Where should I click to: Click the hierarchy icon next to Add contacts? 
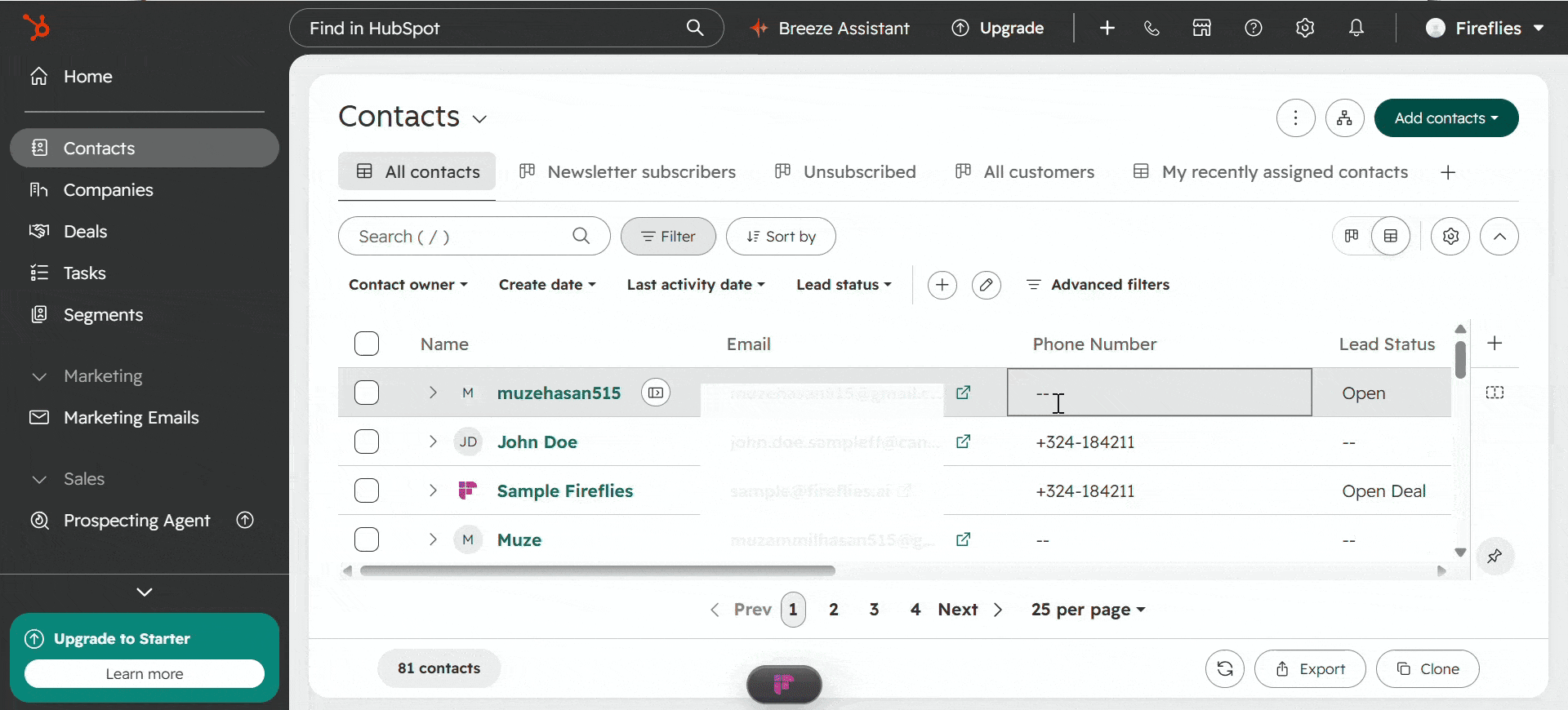pyautogui.click(x=1345, y=118)
